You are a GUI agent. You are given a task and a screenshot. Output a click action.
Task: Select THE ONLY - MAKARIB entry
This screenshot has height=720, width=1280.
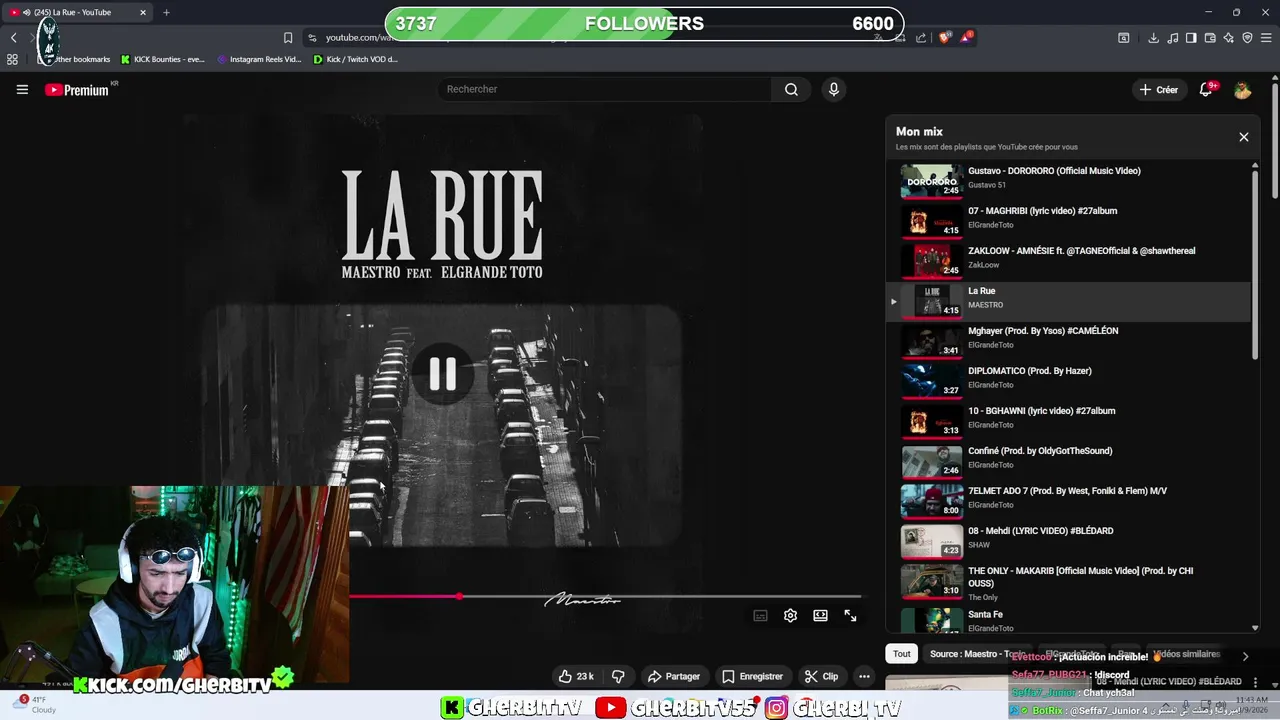coord(1068,582)
